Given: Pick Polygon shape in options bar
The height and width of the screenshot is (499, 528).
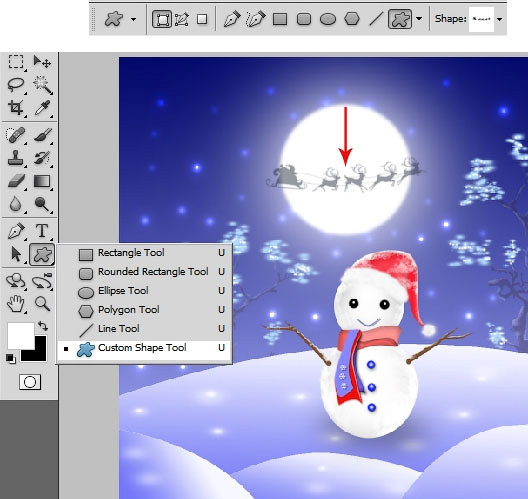Looking at the screenshot, I should pos(352,19).
